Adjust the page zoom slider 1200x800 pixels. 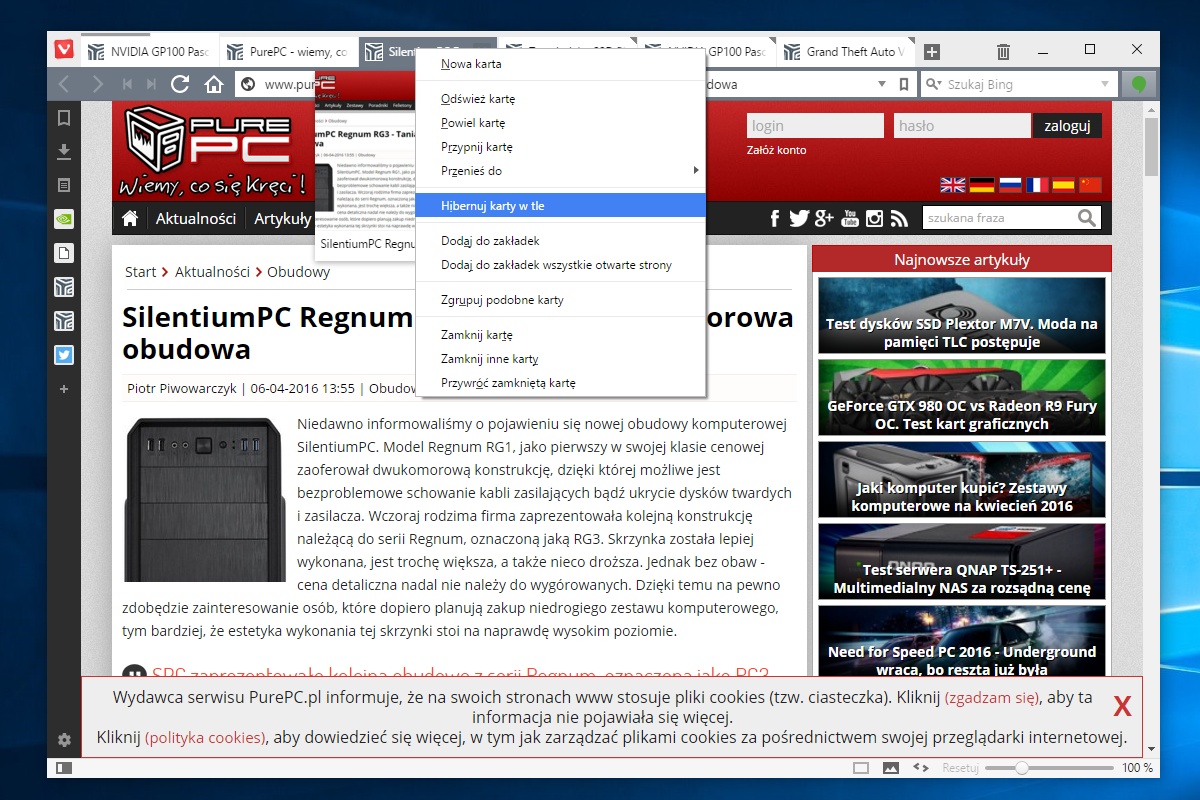(x=1047, y=768)
